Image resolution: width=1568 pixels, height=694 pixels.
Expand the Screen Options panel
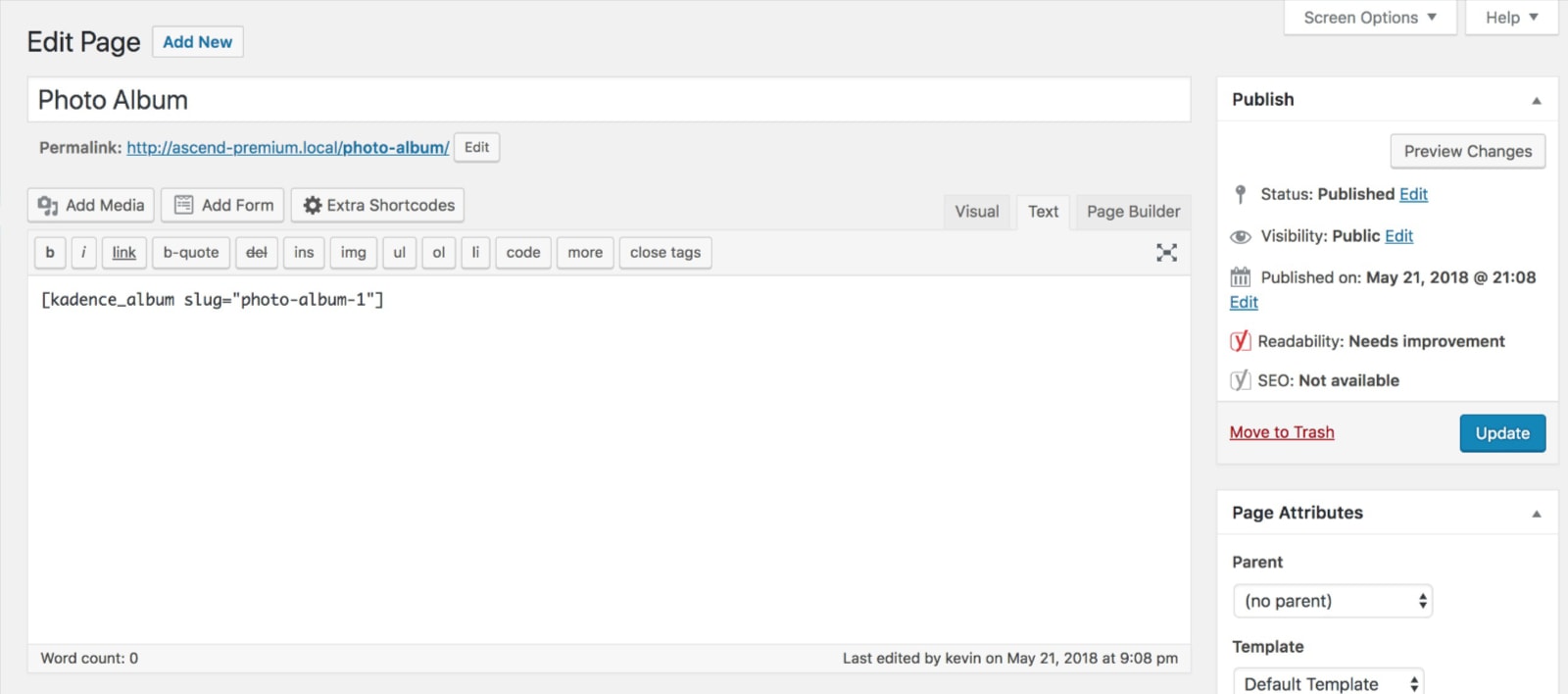1370,18
